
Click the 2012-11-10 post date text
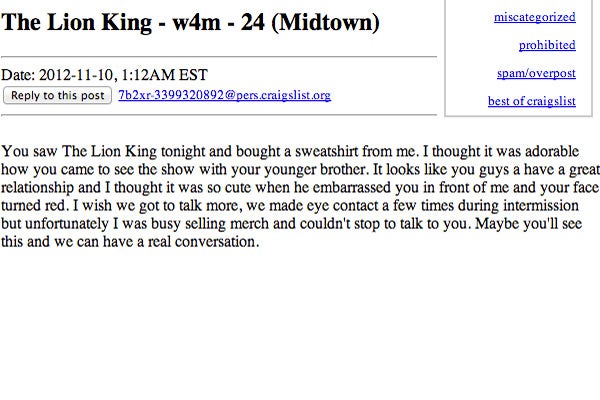click(x=76, y=75)
